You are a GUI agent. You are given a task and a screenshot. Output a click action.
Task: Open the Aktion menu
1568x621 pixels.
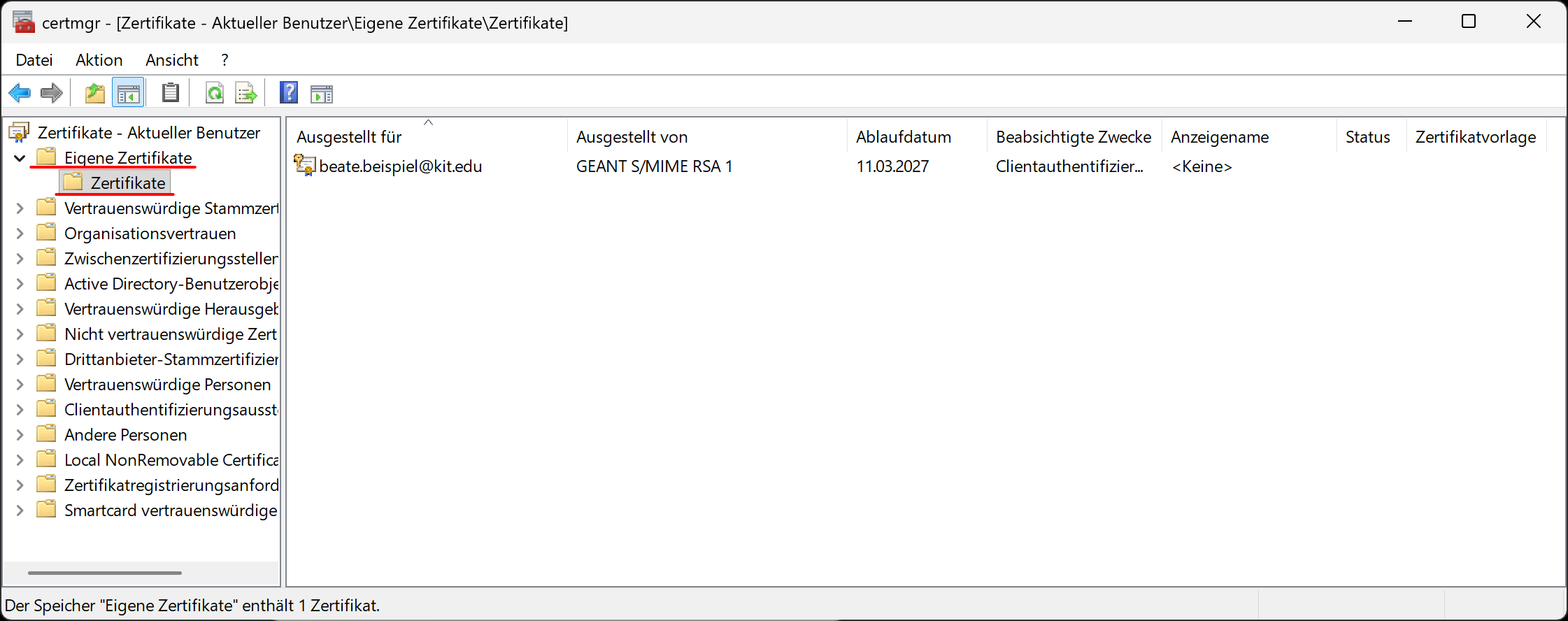click(x=99, y=60)
